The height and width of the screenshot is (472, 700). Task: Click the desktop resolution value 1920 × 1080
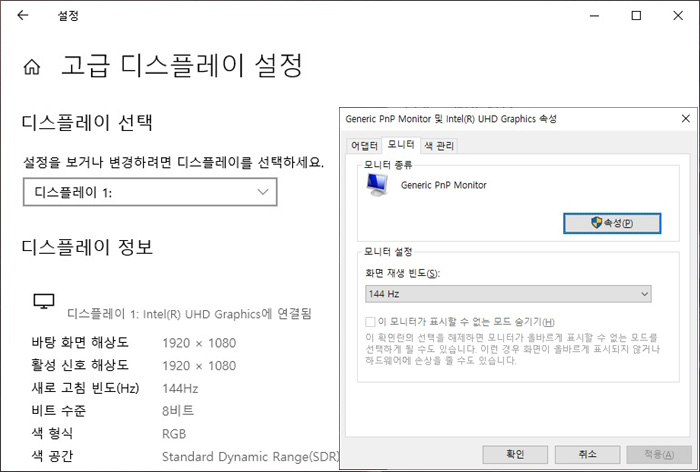(x=199, y=343)
